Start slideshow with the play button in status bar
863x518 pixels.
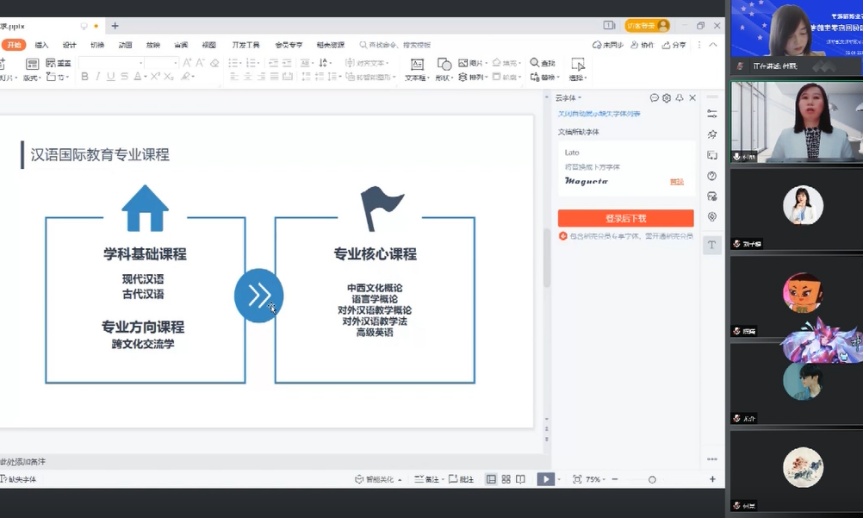pyautogui.click(x=545, y=480)
